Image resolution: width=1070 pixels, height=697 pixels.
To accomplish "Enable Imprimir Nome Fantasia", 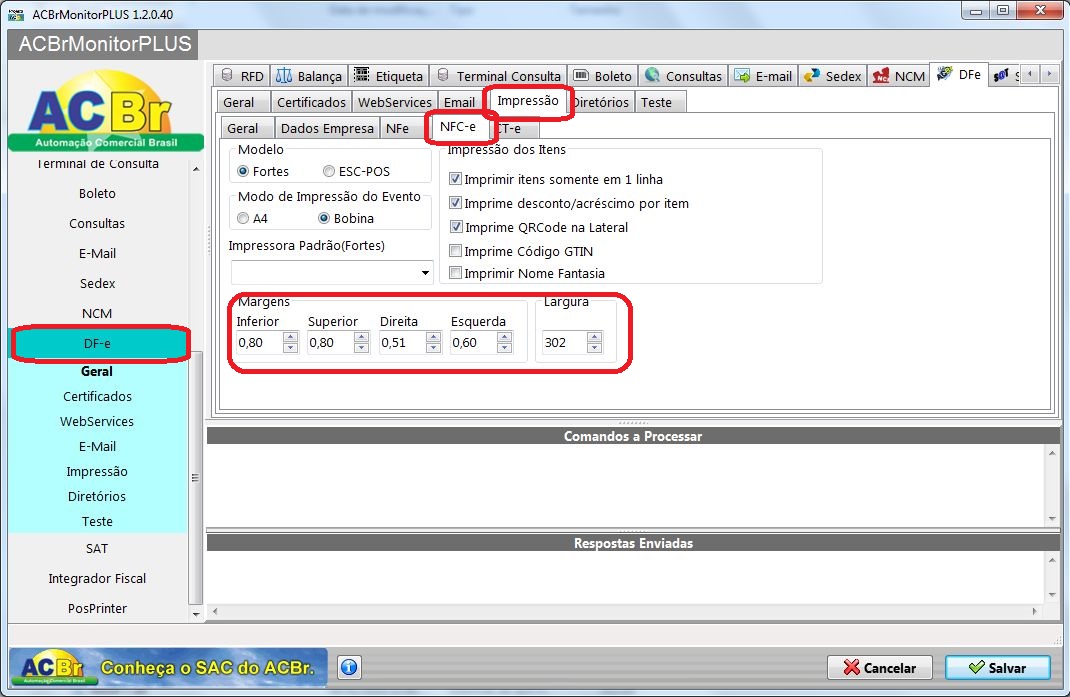I will pyautogui.click(x=455, y=273).
